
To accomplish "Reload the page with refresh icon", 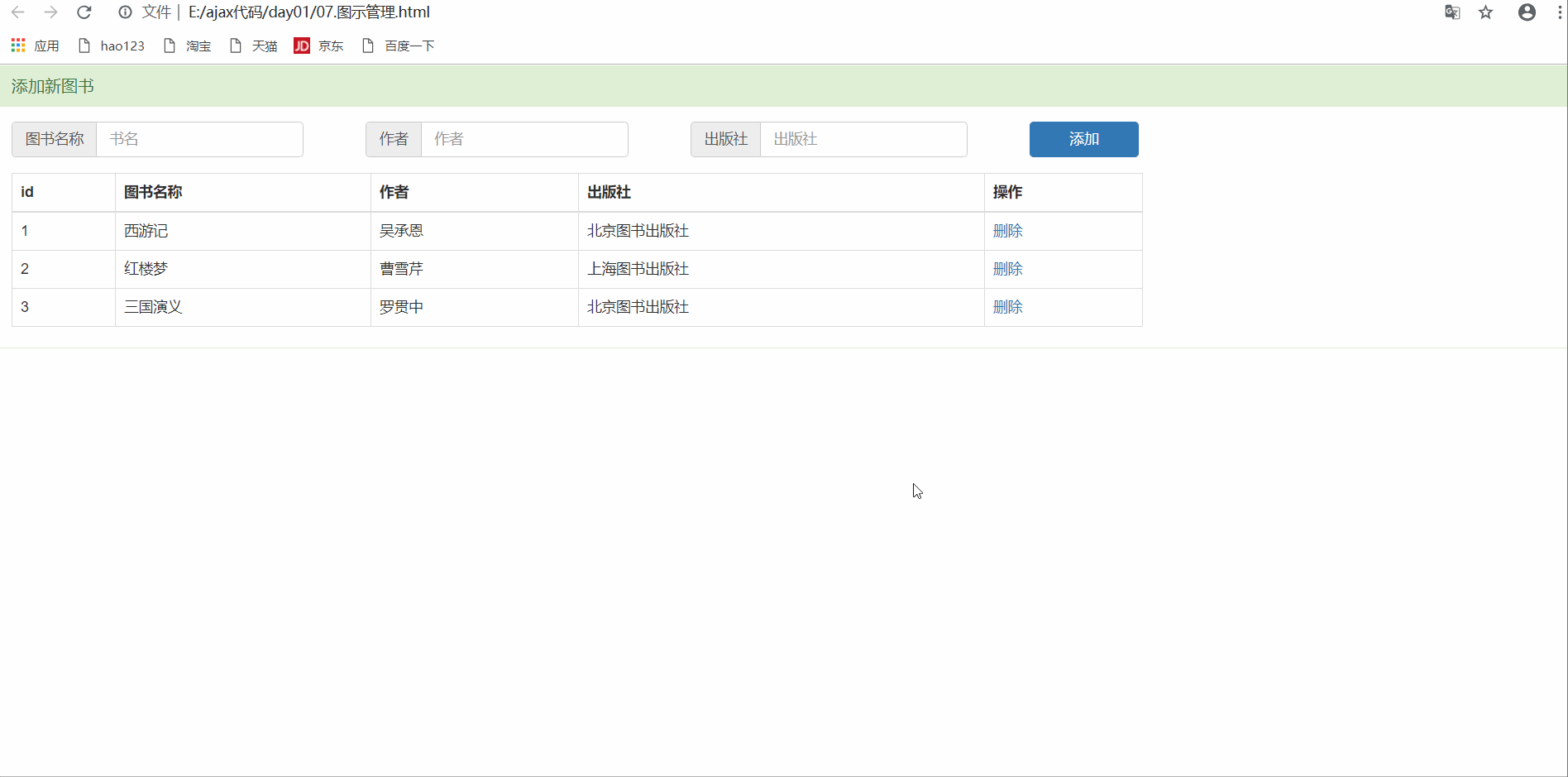I will [84, 12].
